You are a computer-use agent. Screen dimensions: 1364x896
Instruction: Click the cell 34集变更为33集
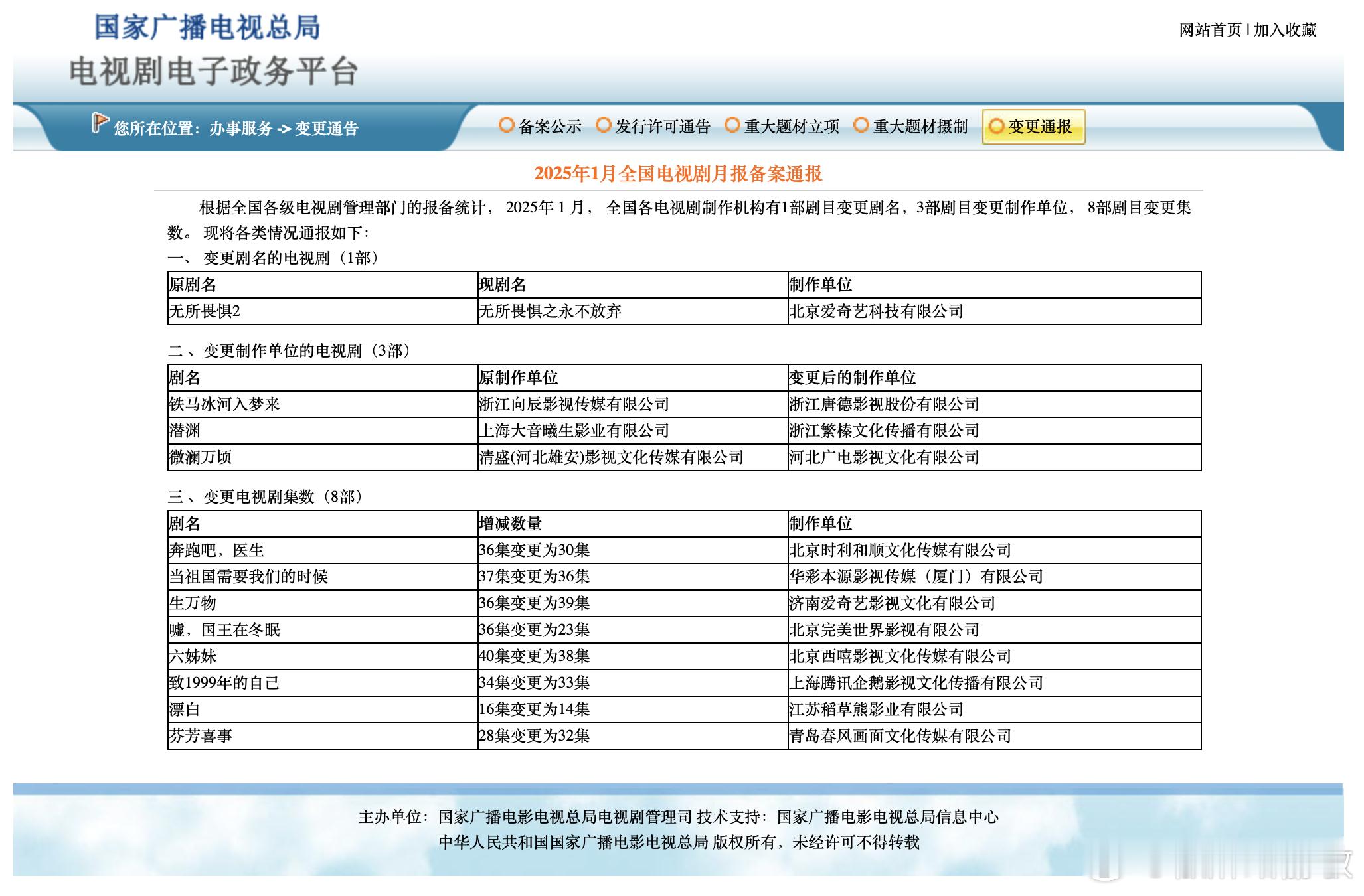[632, 683]
